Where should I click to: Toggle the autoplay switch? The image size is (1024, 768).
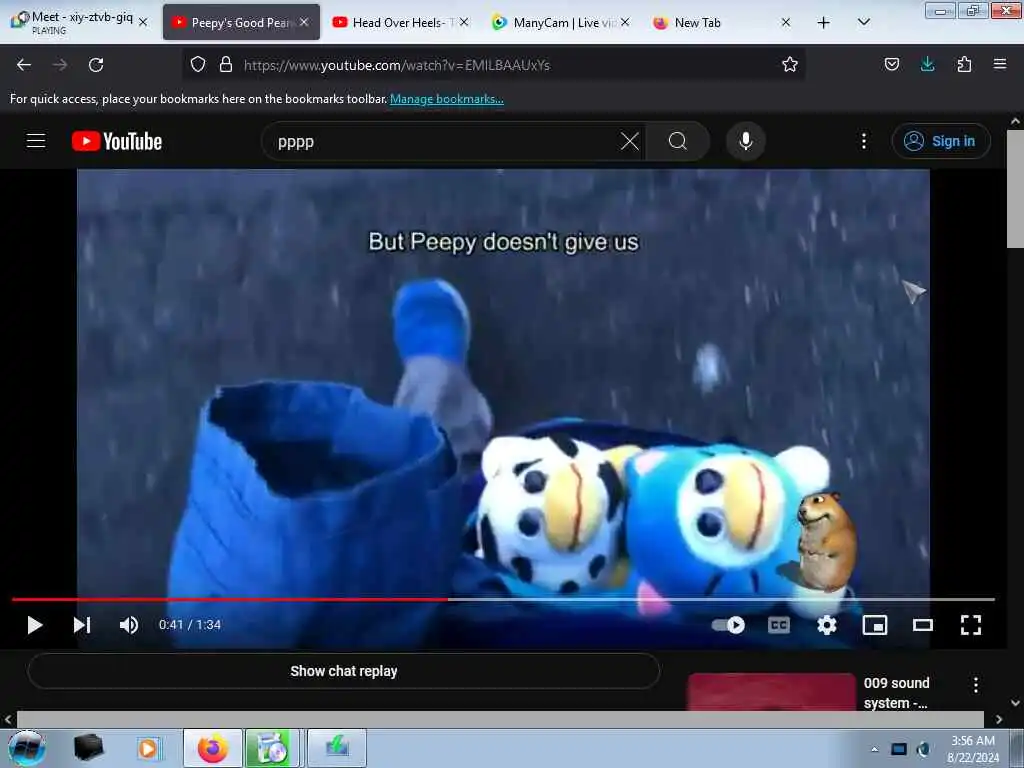point(728,625)
